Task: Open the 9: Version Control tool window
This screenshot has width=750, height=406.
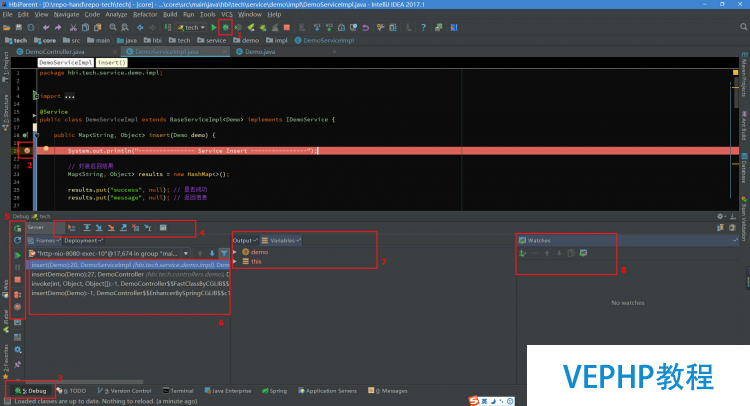Action: pyautogui.click(x=124, y=391)
